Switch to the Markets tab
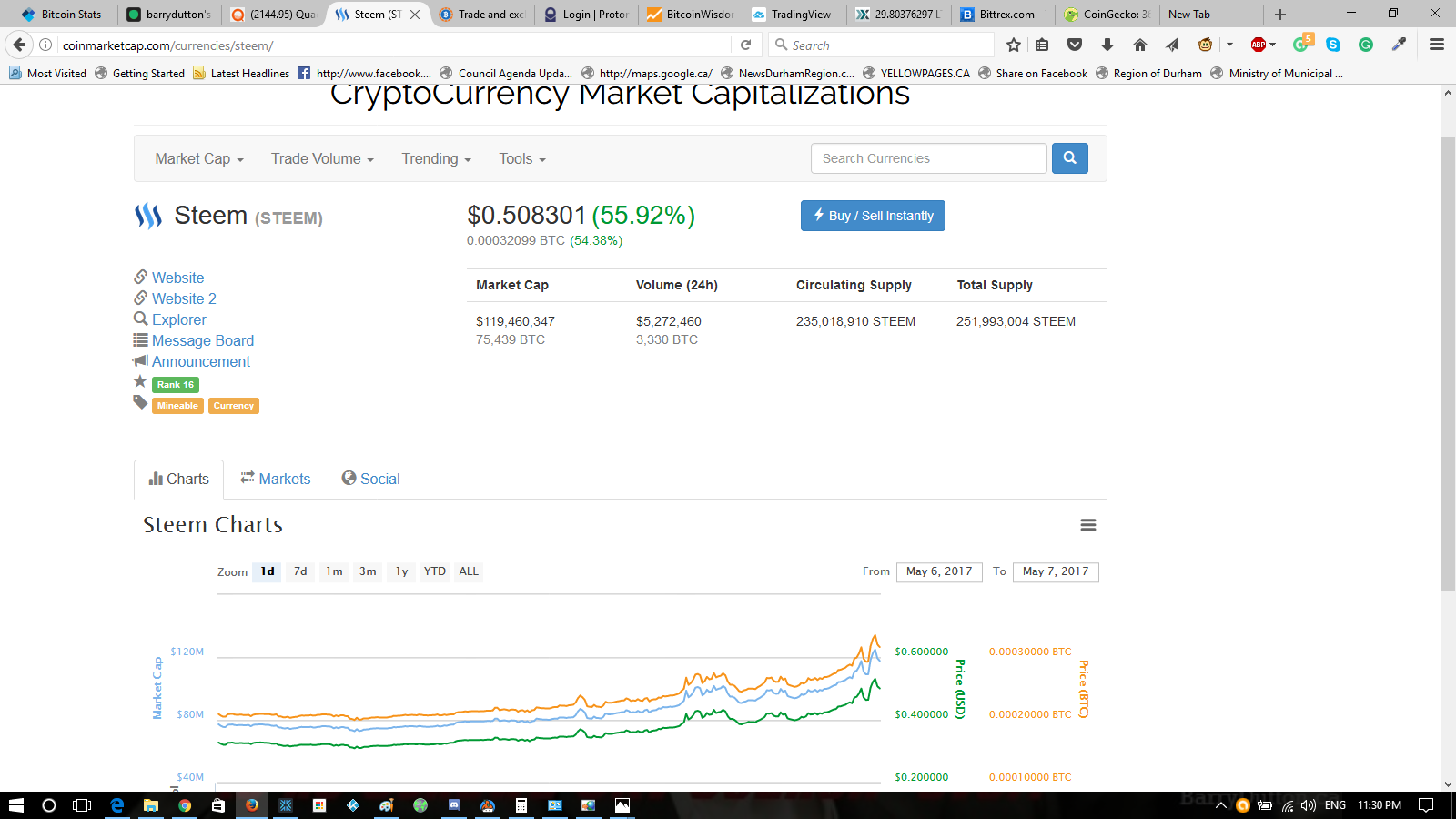The height and width of the screenshot is (819, 1456). 275,479
